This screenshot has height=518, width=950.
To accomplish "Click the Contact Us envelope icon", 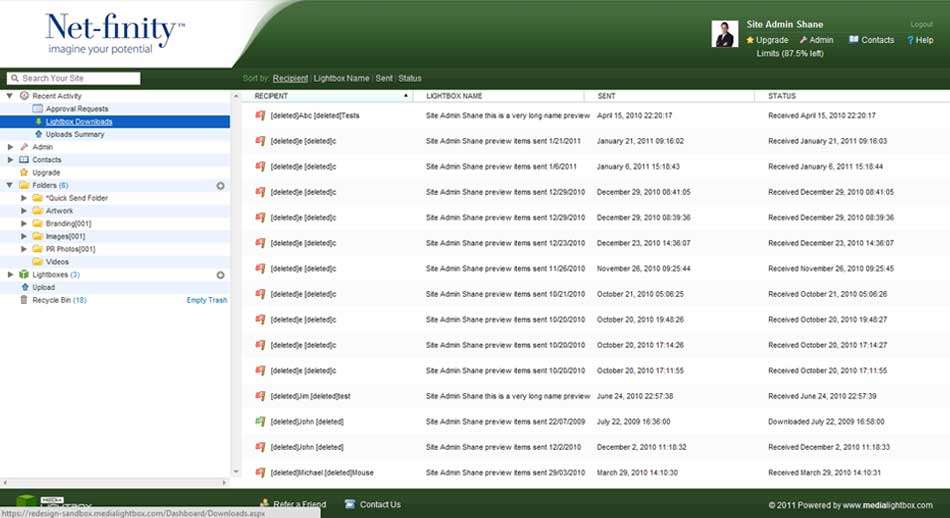I will (x=350, y=504).
